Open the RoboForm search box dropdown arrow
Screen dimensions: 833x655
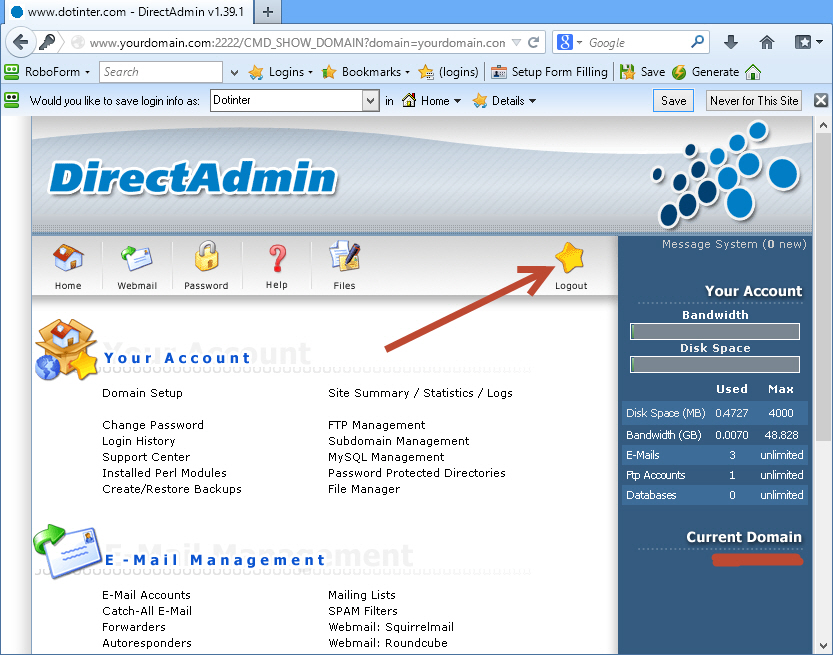pos(234,72)
